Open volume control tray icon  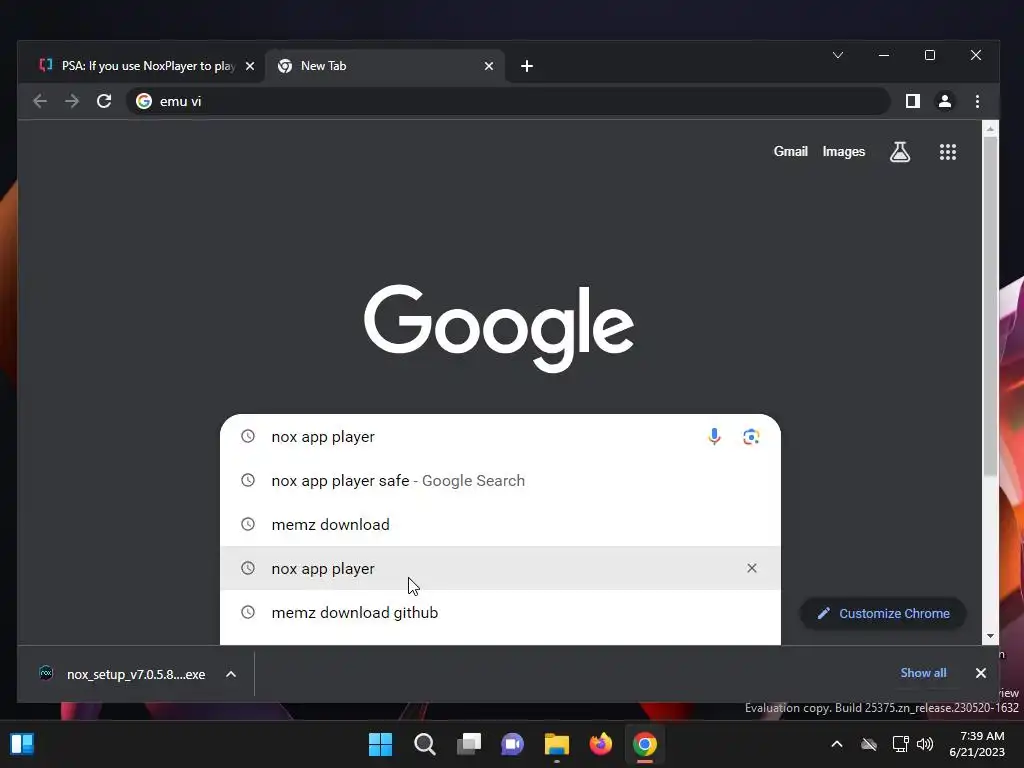925,744
